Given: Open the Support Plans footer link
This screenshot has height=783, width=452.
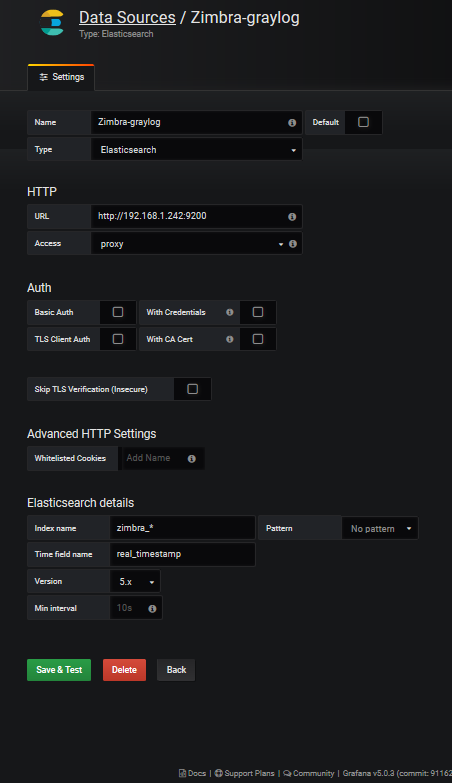Looking at the screenshot, I should [249, 773].
